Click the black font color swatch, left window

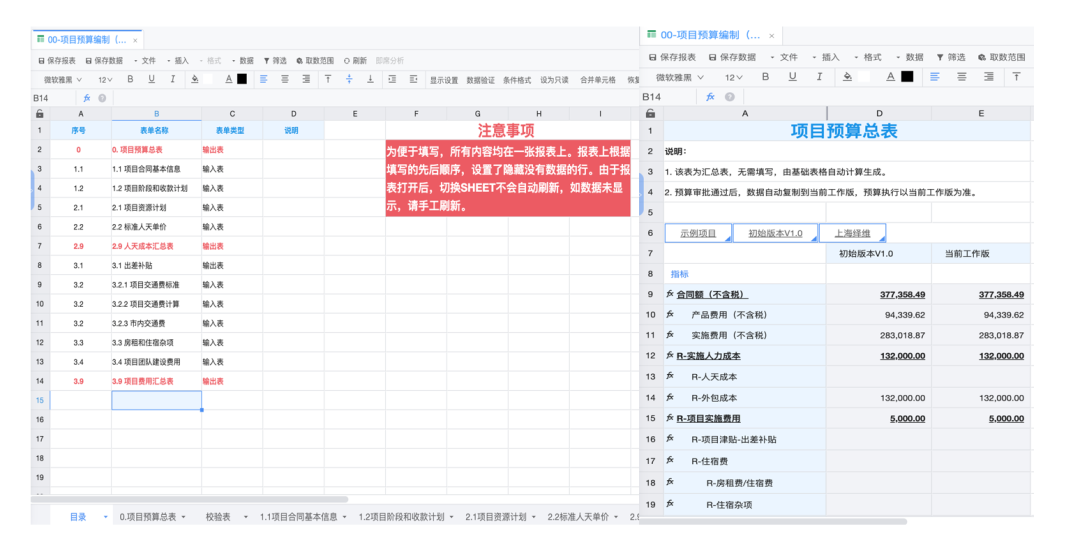242,79
